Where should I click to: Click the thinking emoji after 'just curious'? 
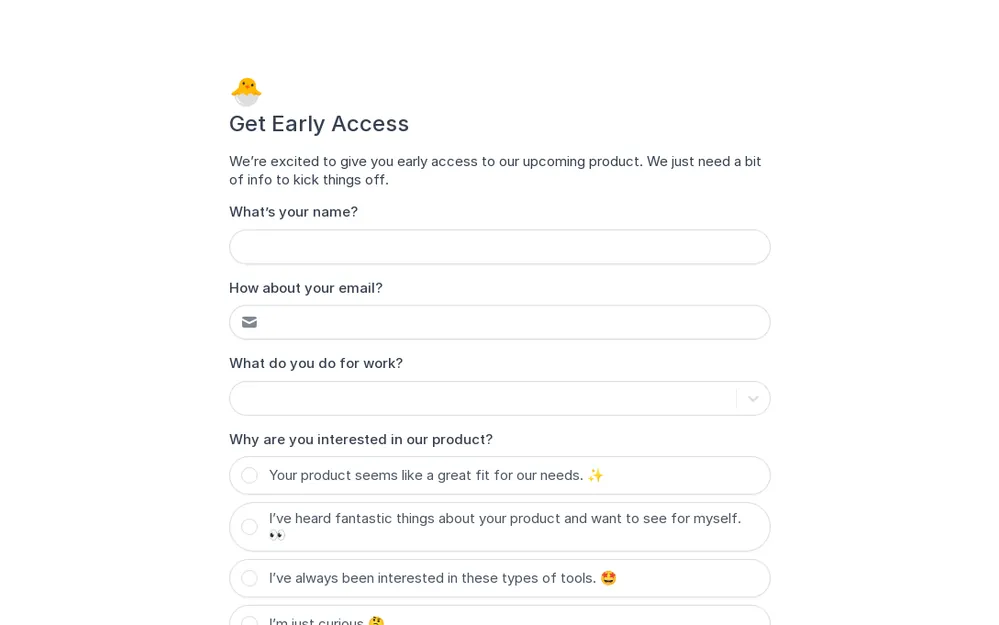click(376, 621)
